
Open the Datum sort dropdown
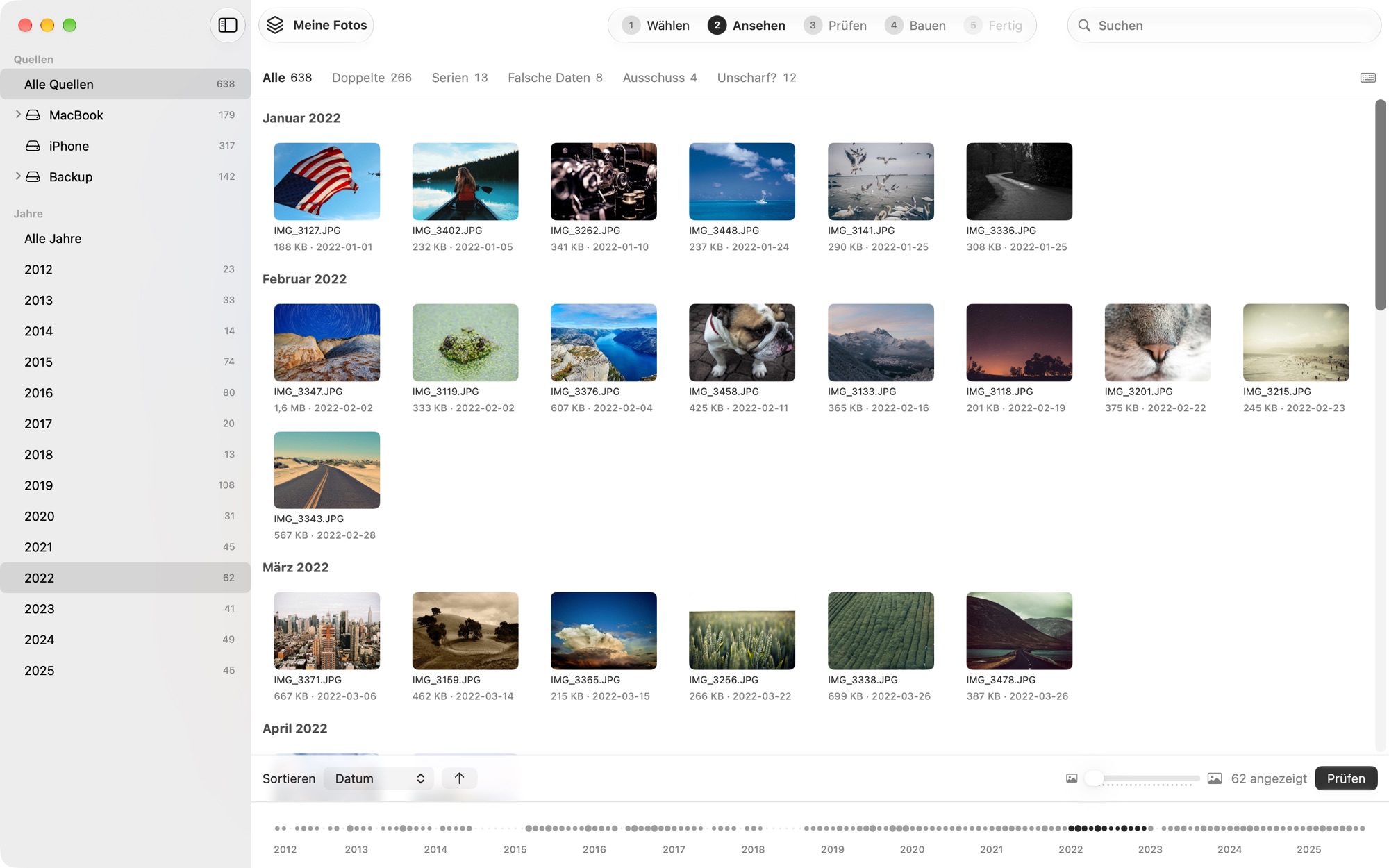(x=379, y=778)
